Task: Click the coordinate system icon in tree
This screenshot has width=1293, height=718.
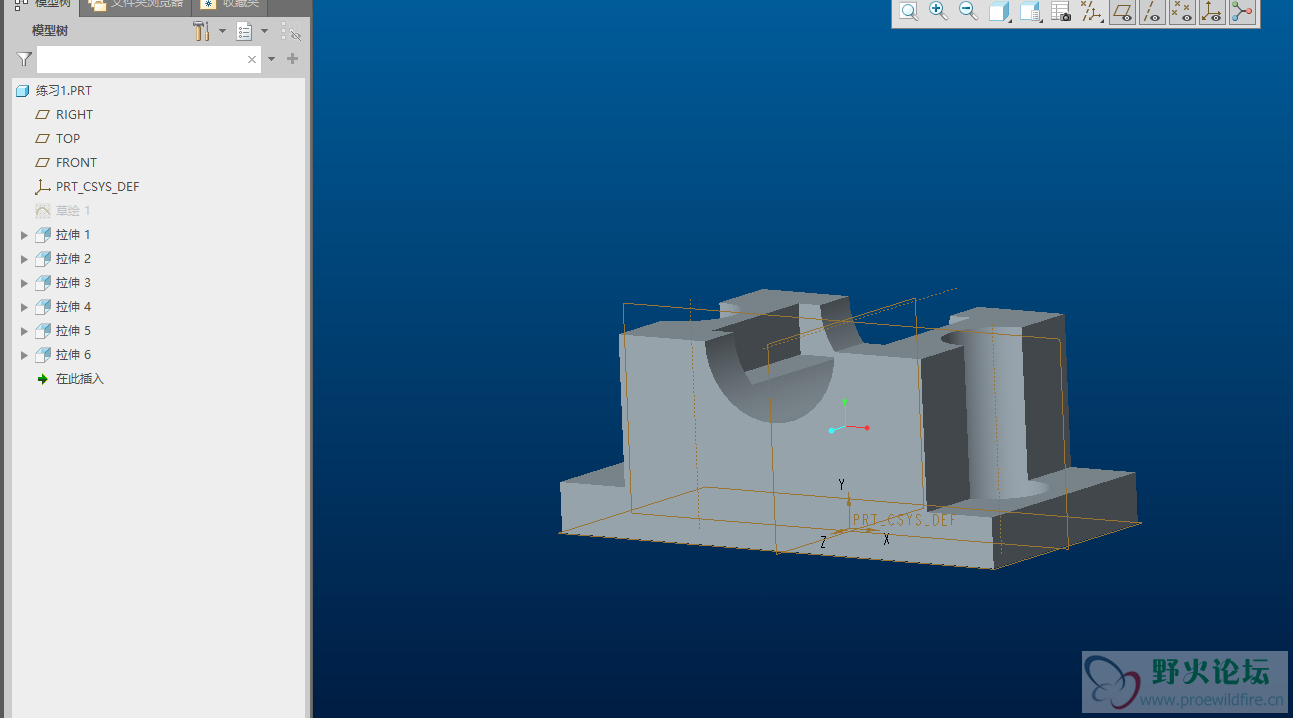Action: coord(42,186)
